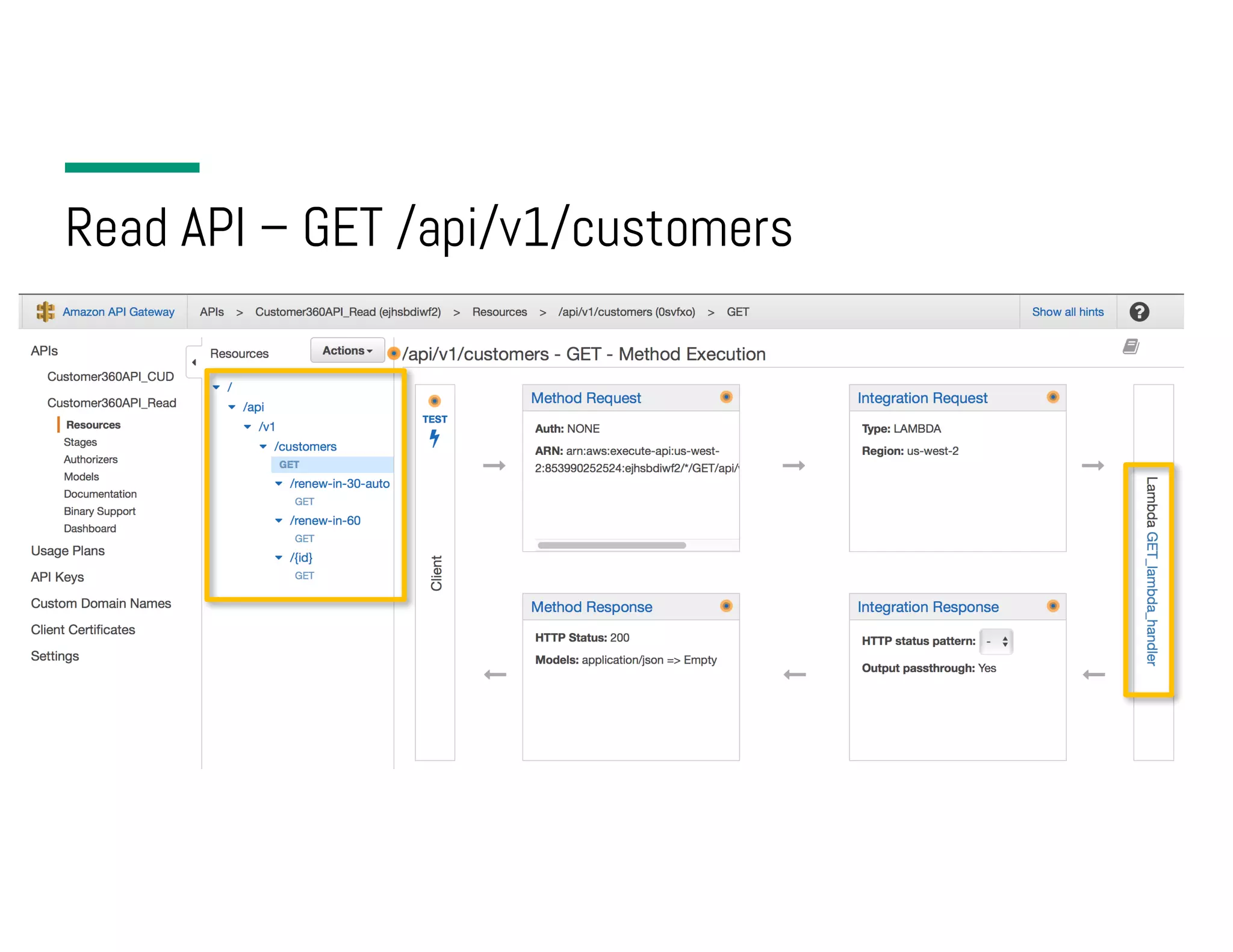Open the HTTP status pattern selector
Viewport: 1233px width, 952px height.
point(996,641)
